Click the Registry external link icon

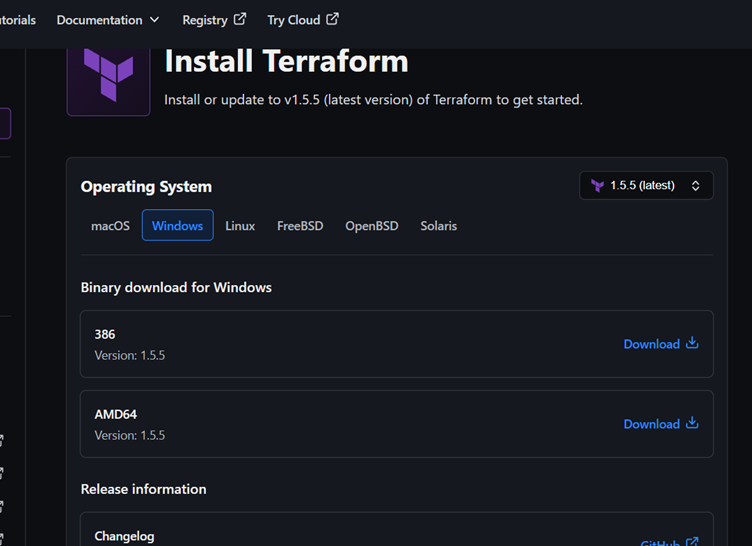click(240, 19)
